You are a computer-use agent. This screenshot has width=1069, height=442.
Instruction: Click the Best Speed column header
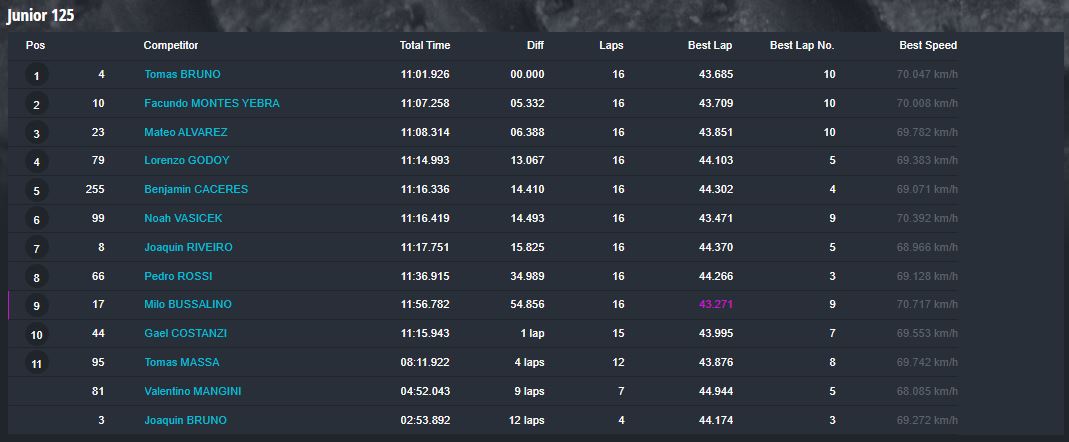[928, 46]
